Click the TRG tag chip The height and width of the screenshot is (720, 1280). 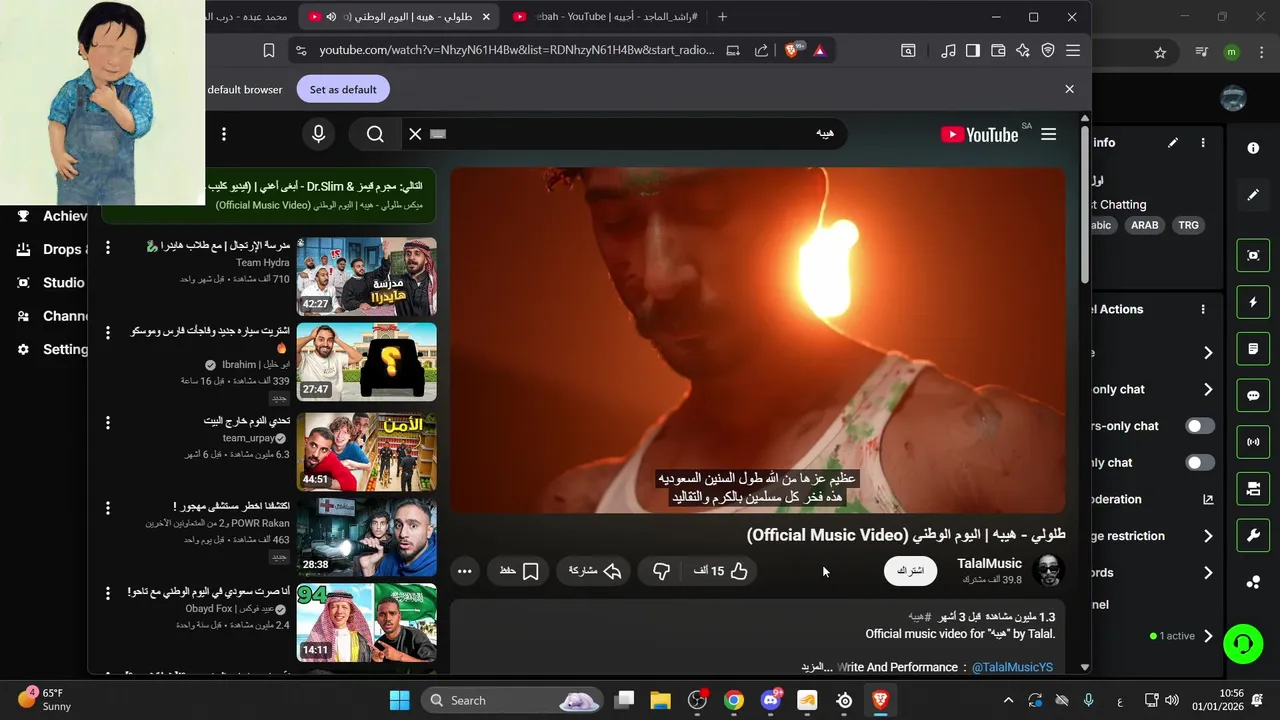pyautogui.click(x=1188, y=225)
